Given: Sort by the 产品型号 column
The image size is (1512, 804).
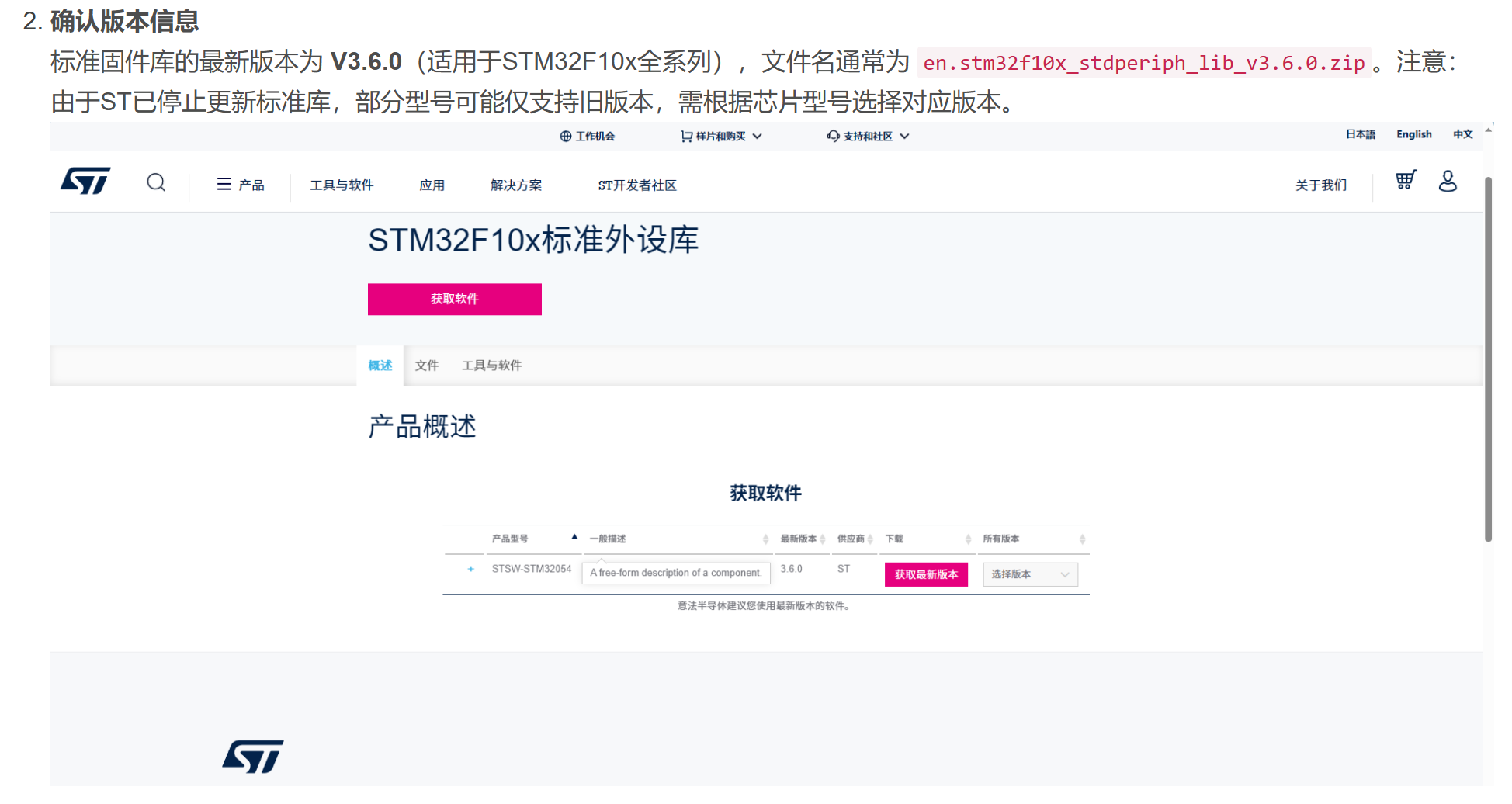Looking at the screenshot, I should (x=535, y=539).
